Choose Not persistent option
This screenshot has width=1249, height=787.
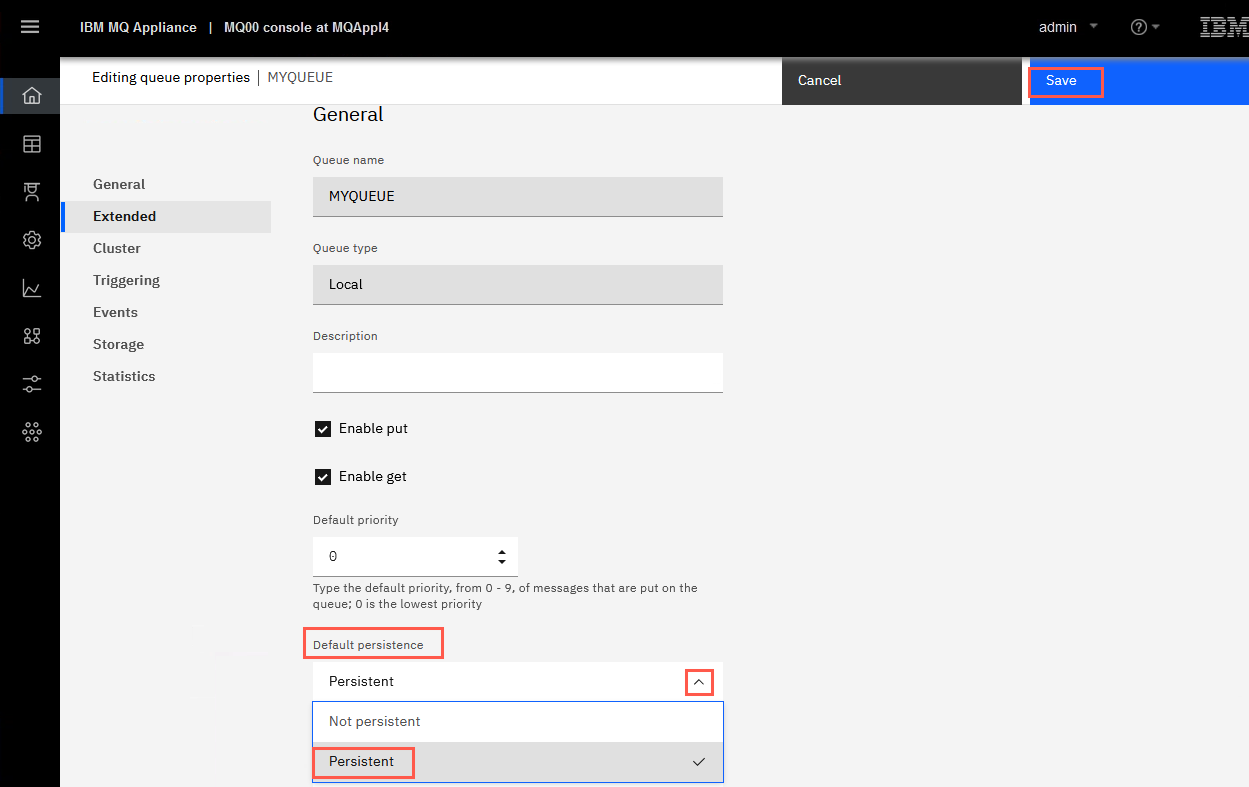point(517,722)
